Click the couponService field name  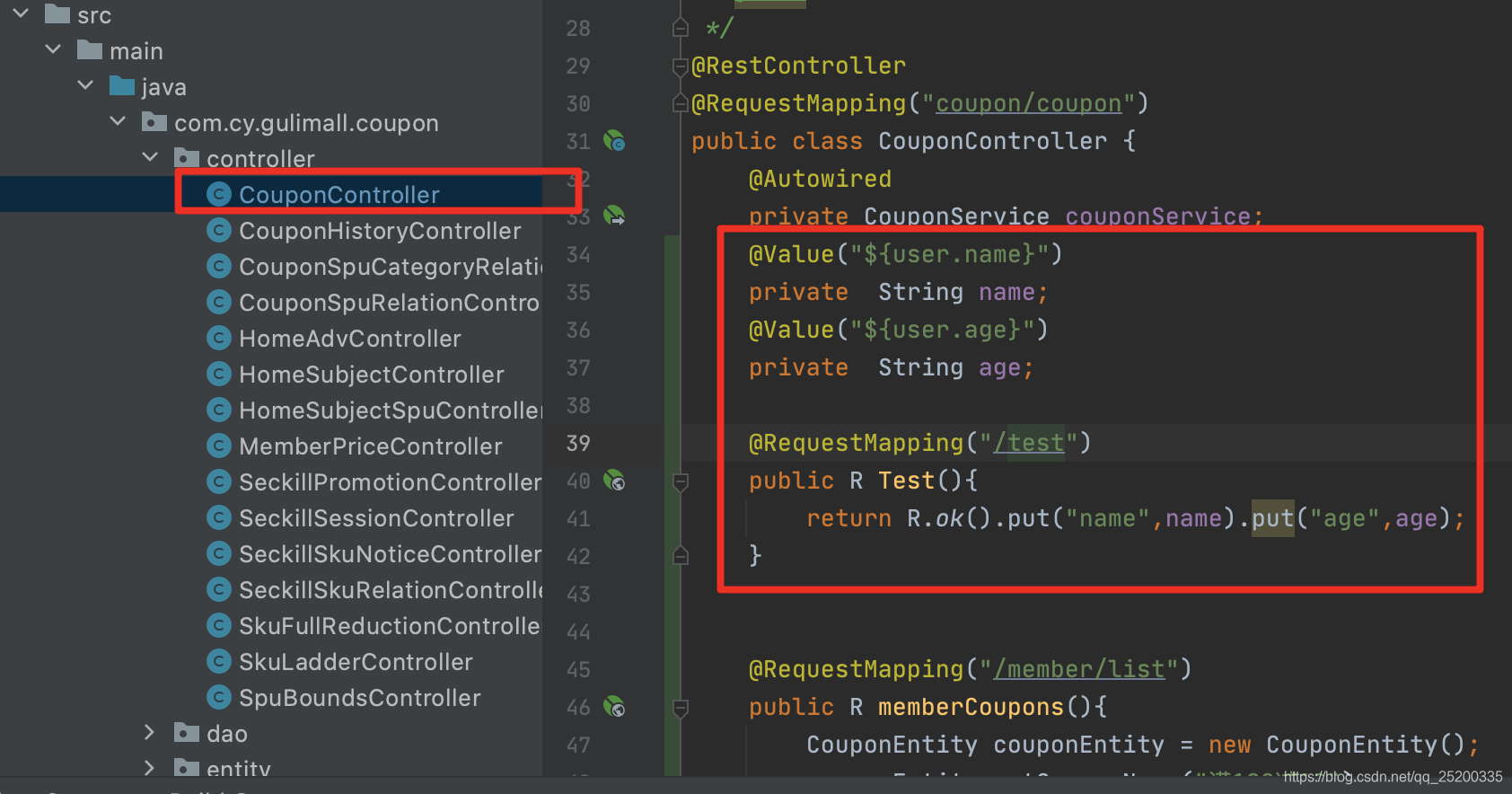pyautogui.click(x=1158, y=216)
